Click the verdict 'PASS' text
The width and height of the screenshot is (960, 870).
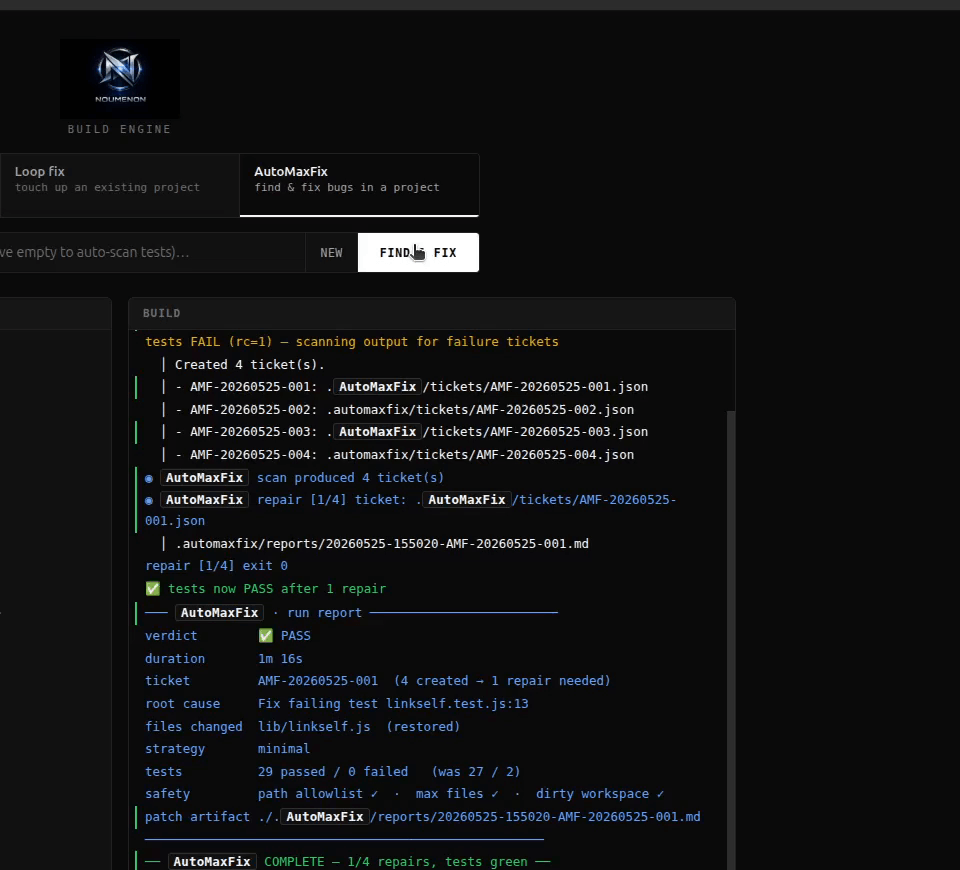[296, 636]
